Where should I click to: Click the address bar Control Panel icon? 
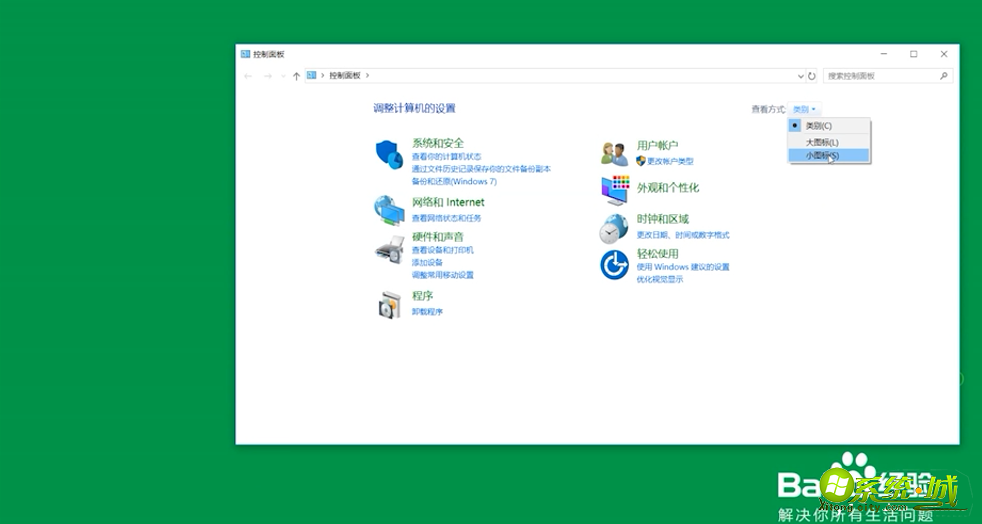pos(312,75)
